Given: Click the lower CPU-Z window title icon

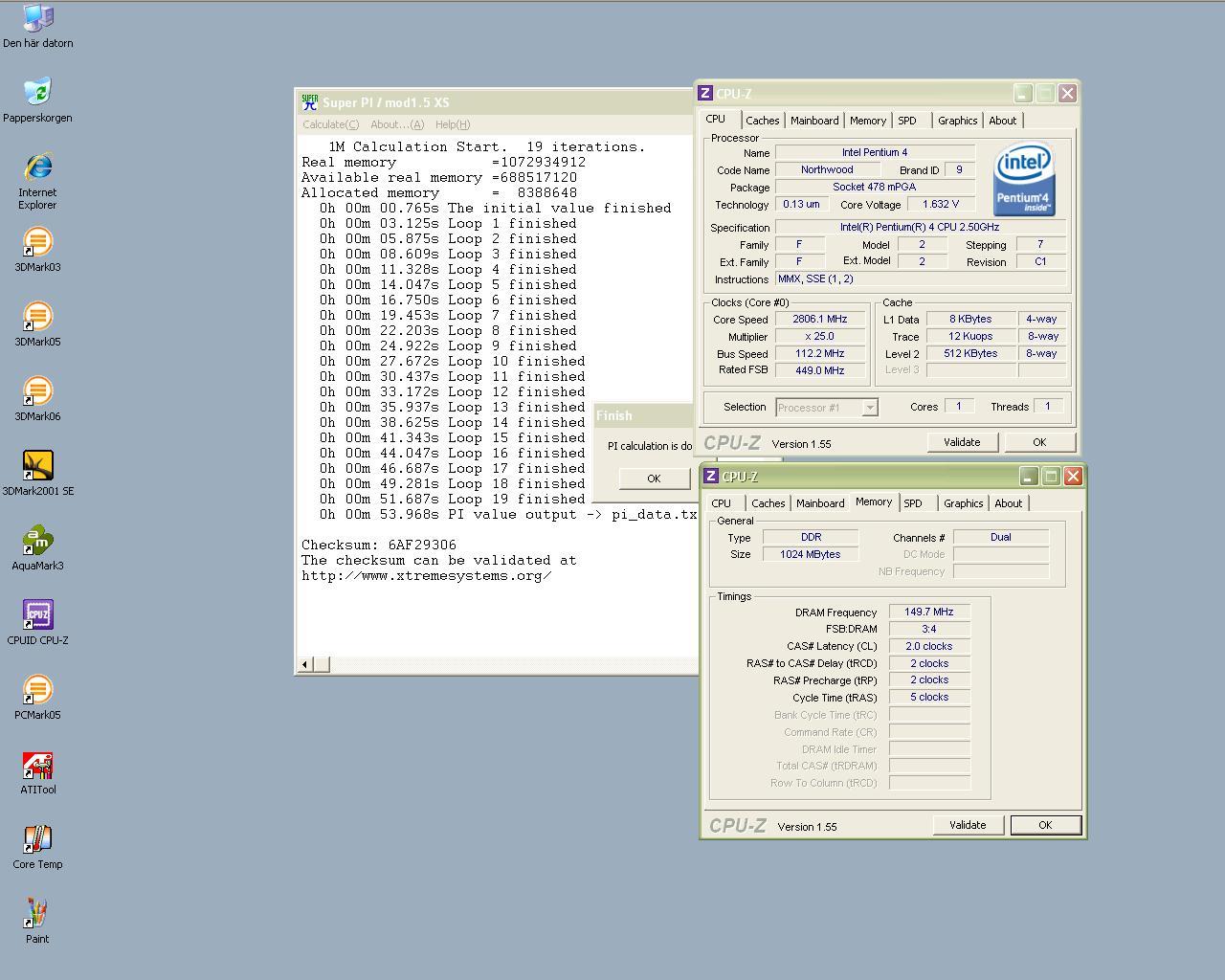Looking at the screenshot, I should pyautogui.click(x=711, y=476).
